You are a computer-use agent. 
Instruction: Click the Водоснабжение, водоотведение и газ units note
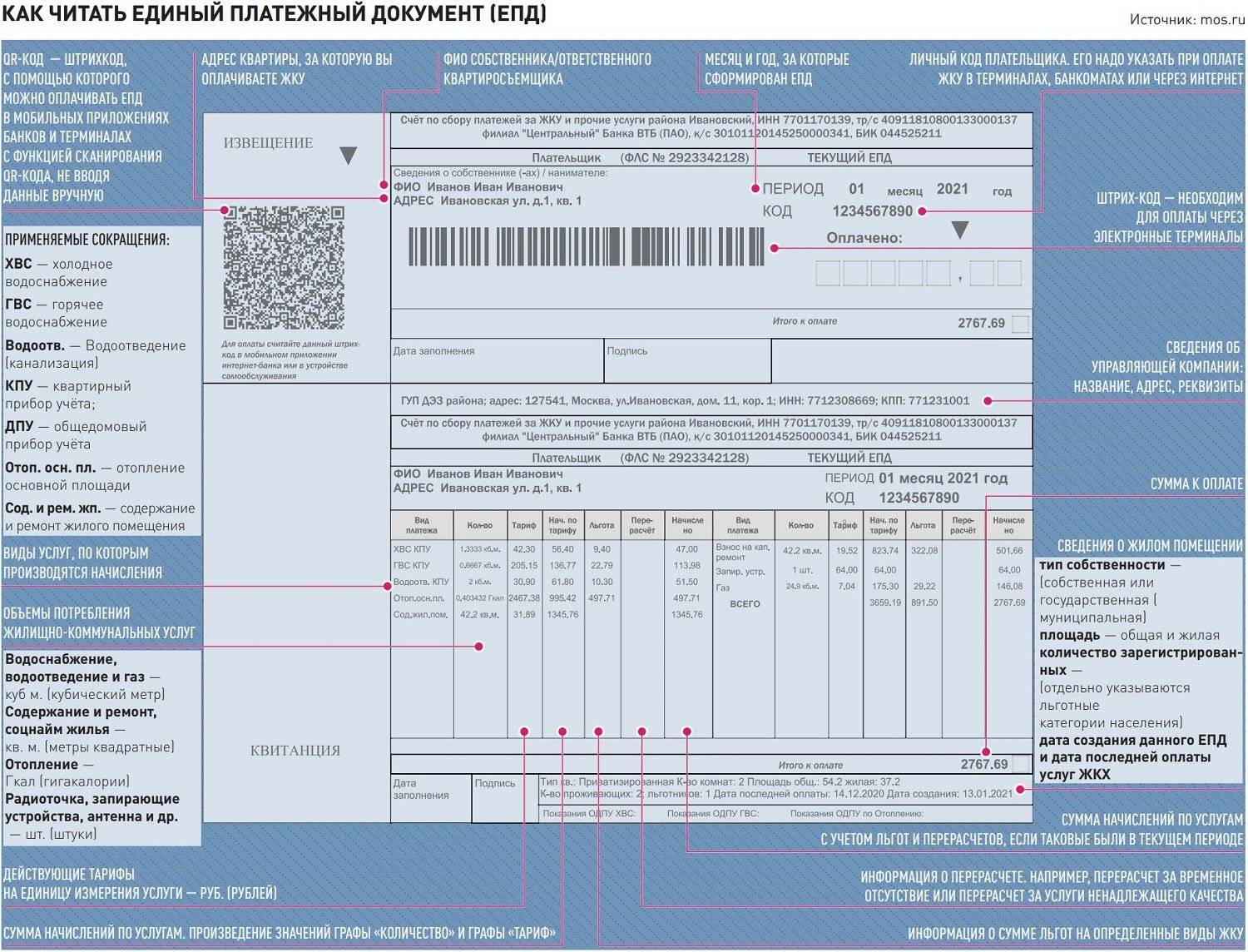click(x=85, y=677)
